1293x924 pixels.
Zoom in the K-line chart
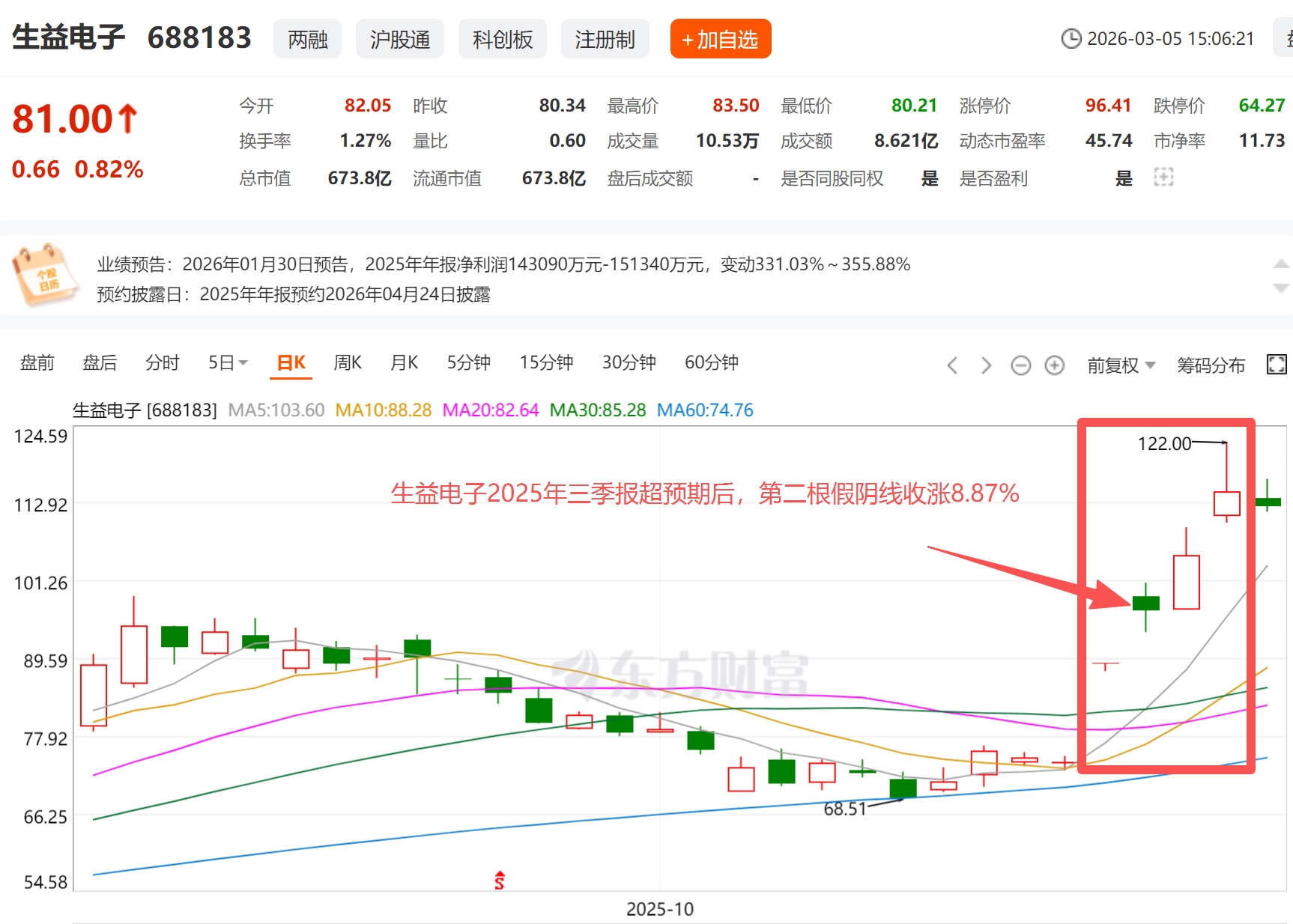pos(1055,365)
